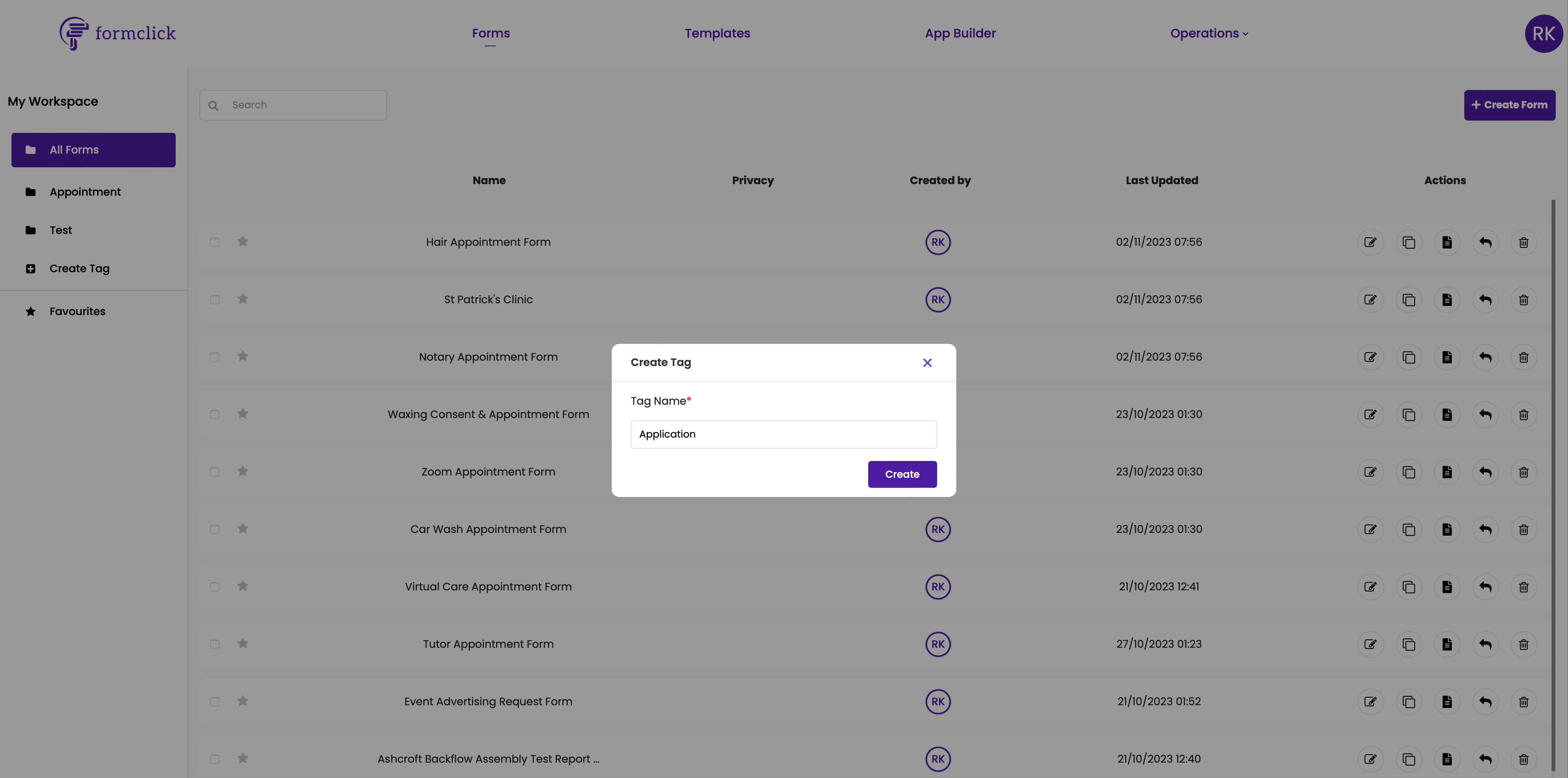Star the Notary Appointment Form
1568x778 pixels.
coord(243,356)
